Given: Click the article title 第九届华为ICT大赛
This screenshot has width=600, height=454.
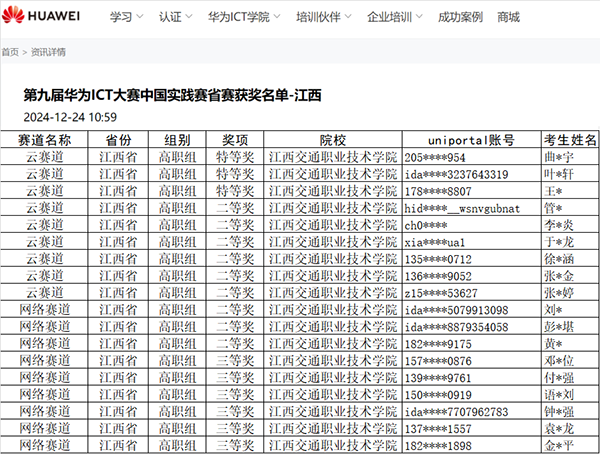Looking at the screenshot, I should click(x=172, y=95).
